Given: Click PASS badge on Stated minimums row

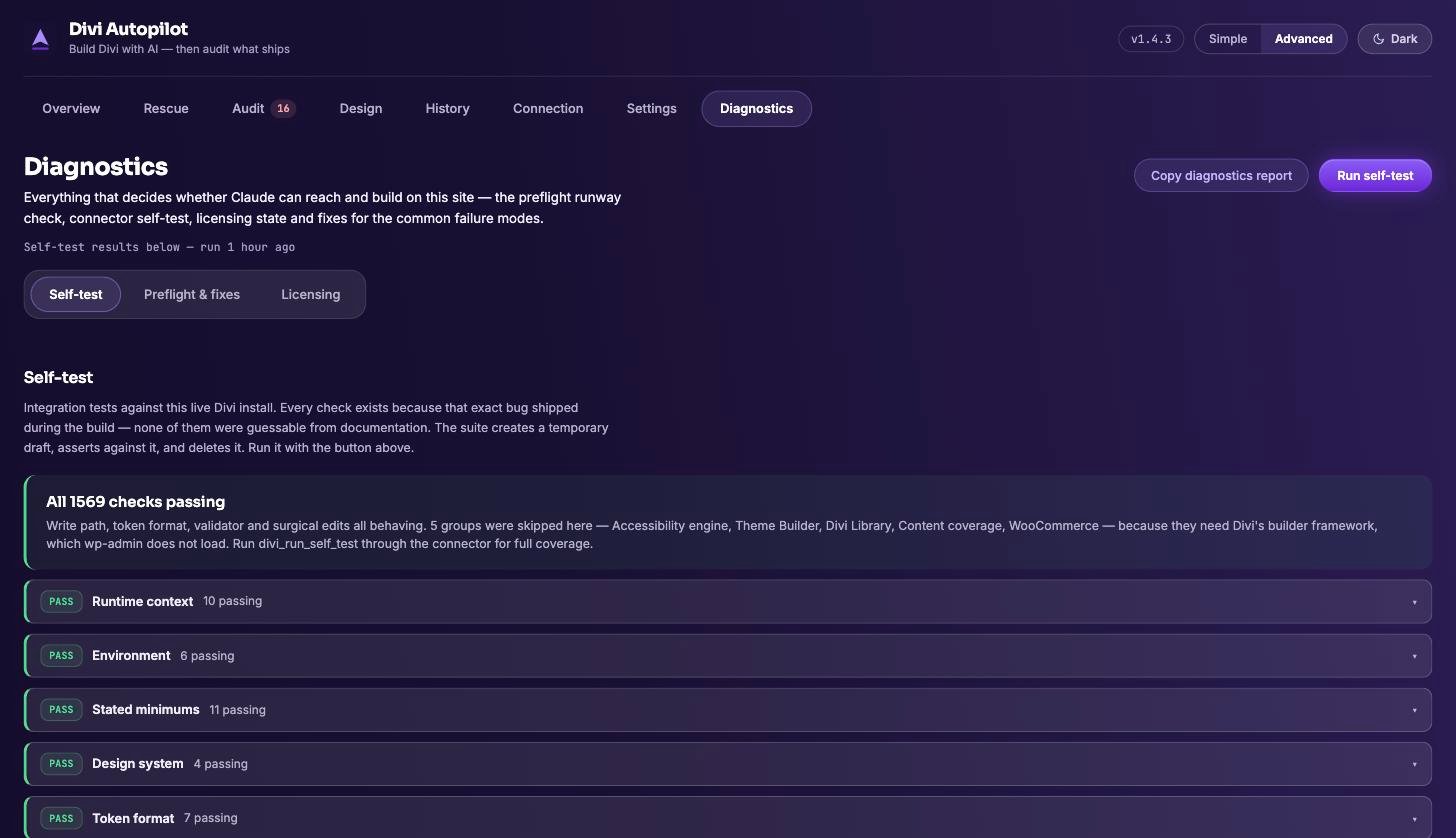Looking at the screenshot, I should click(61, 709).
